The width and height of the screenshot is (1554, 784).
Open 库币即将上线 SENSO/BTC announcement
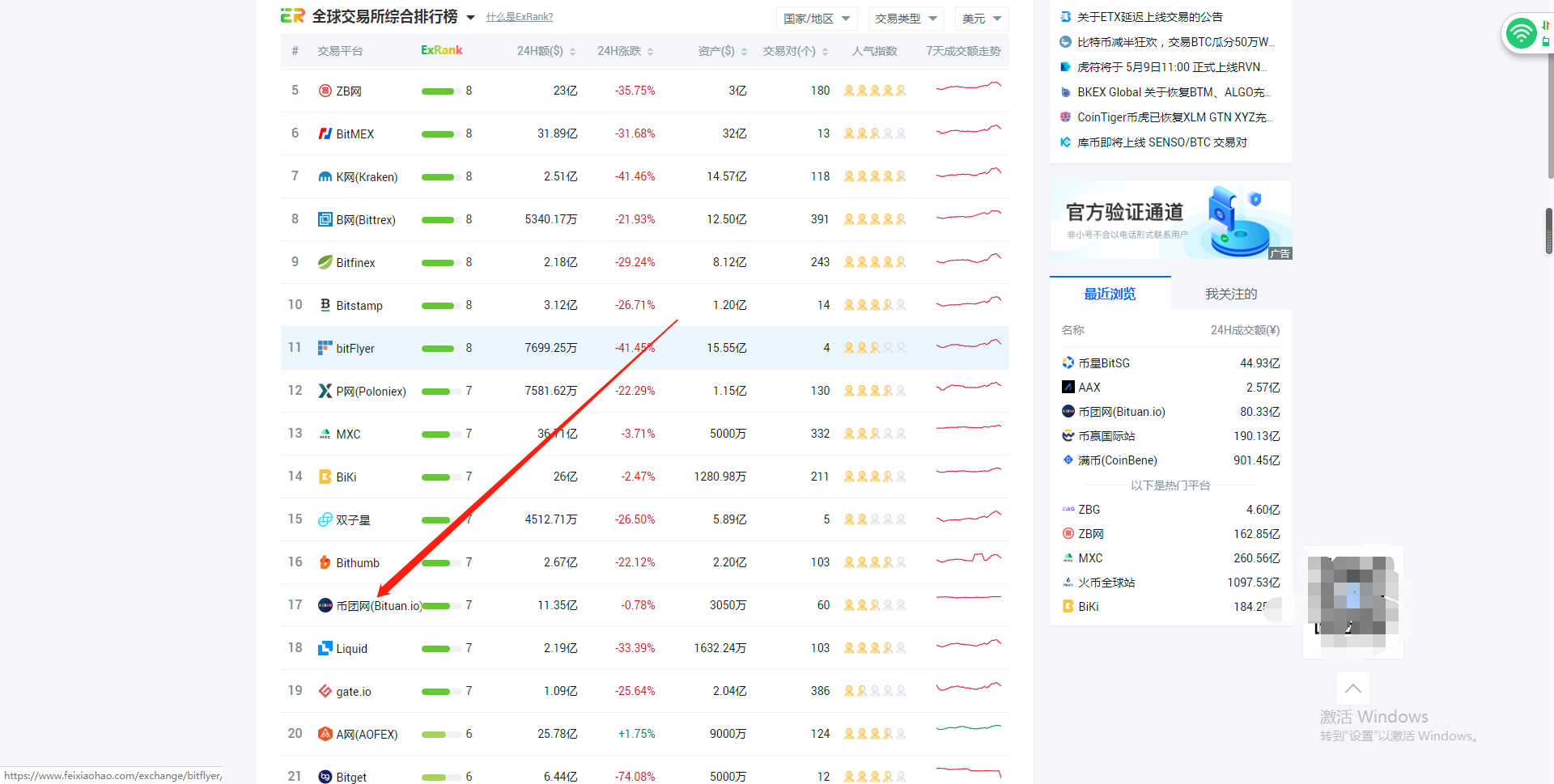pyautogui.click(x=1162, y=142)
